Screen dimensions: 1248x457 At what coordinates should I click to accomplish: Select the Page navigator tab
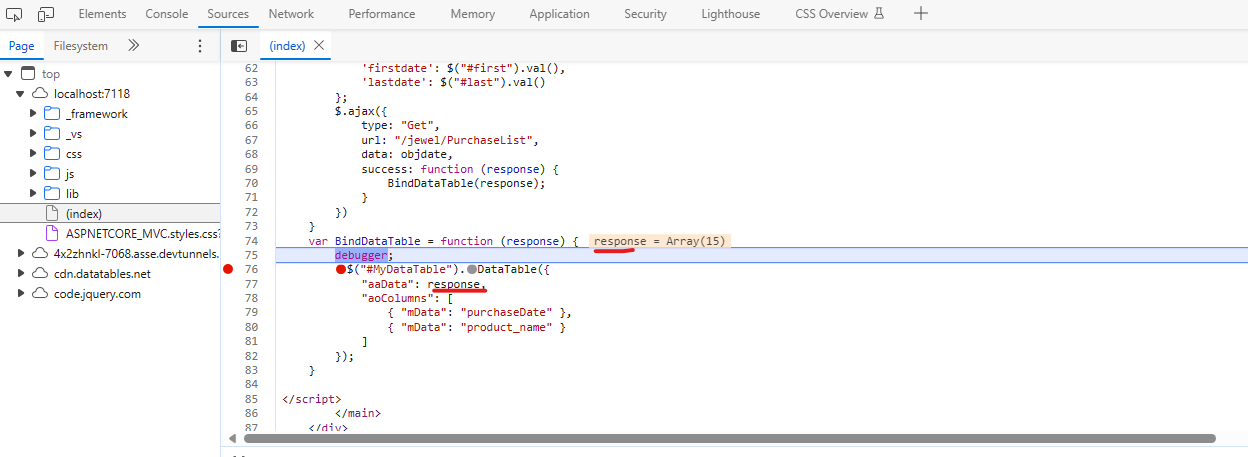[x=21, y=46]
